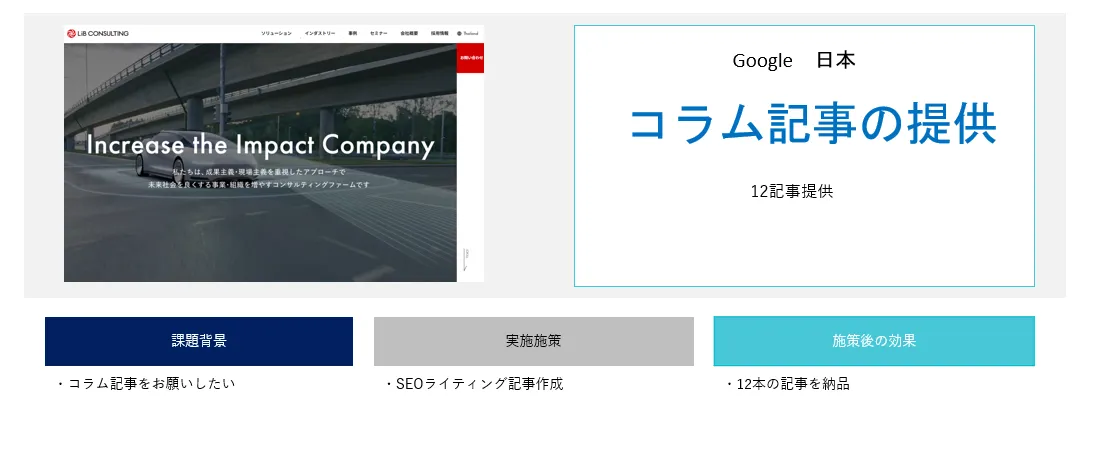Click the Google 日本 text

coord(794,61)
